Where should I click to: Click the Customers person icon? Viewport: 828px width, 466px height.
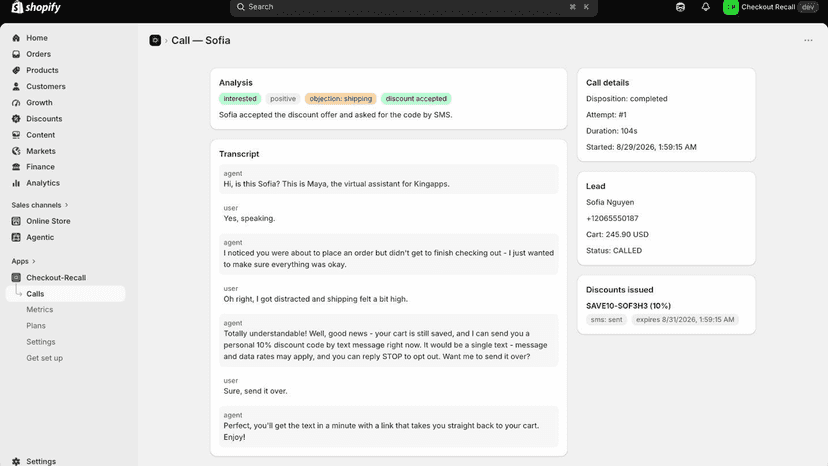click(16, 86)
